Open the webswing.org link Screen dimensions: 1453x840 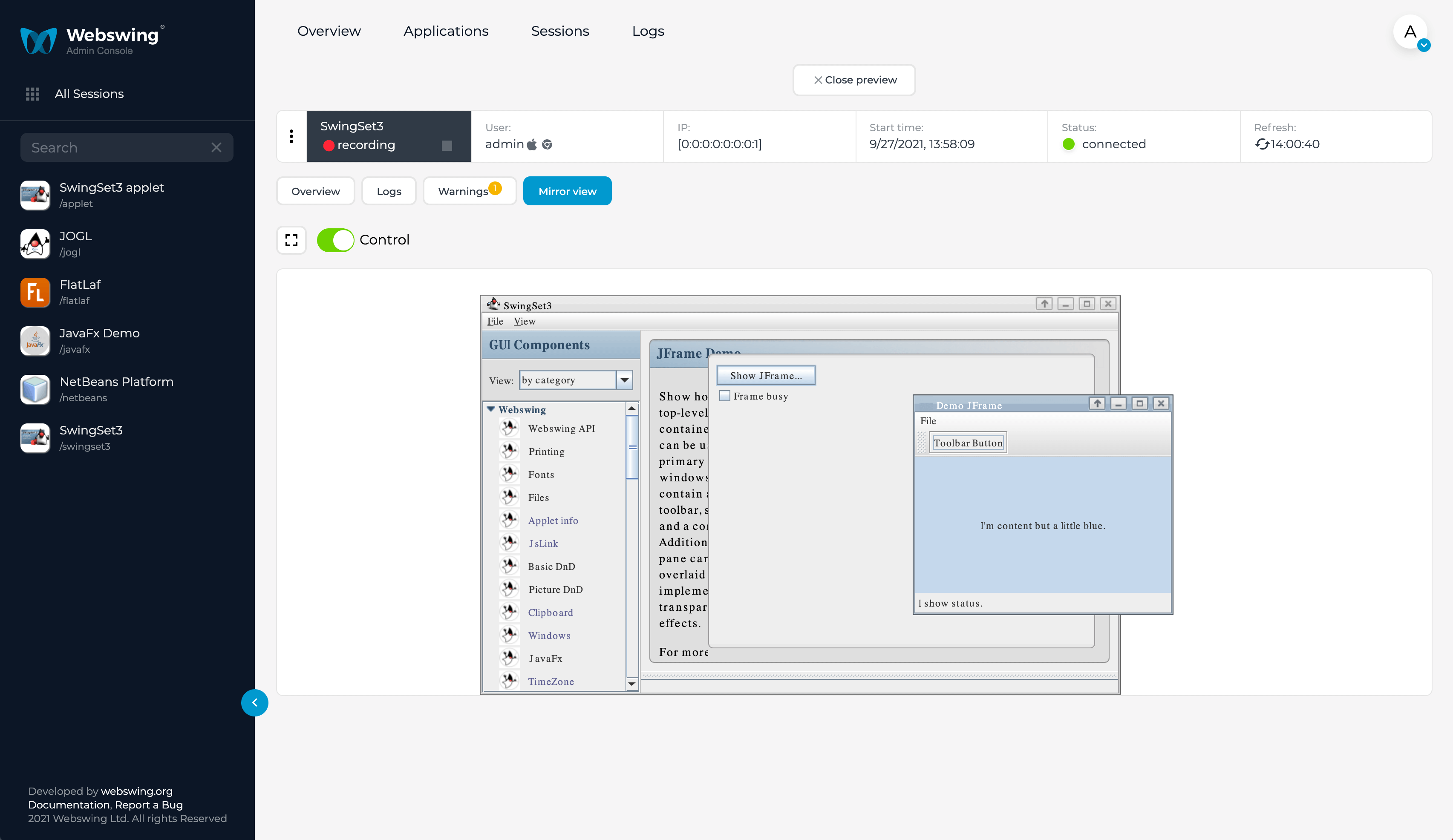point(137,791)
